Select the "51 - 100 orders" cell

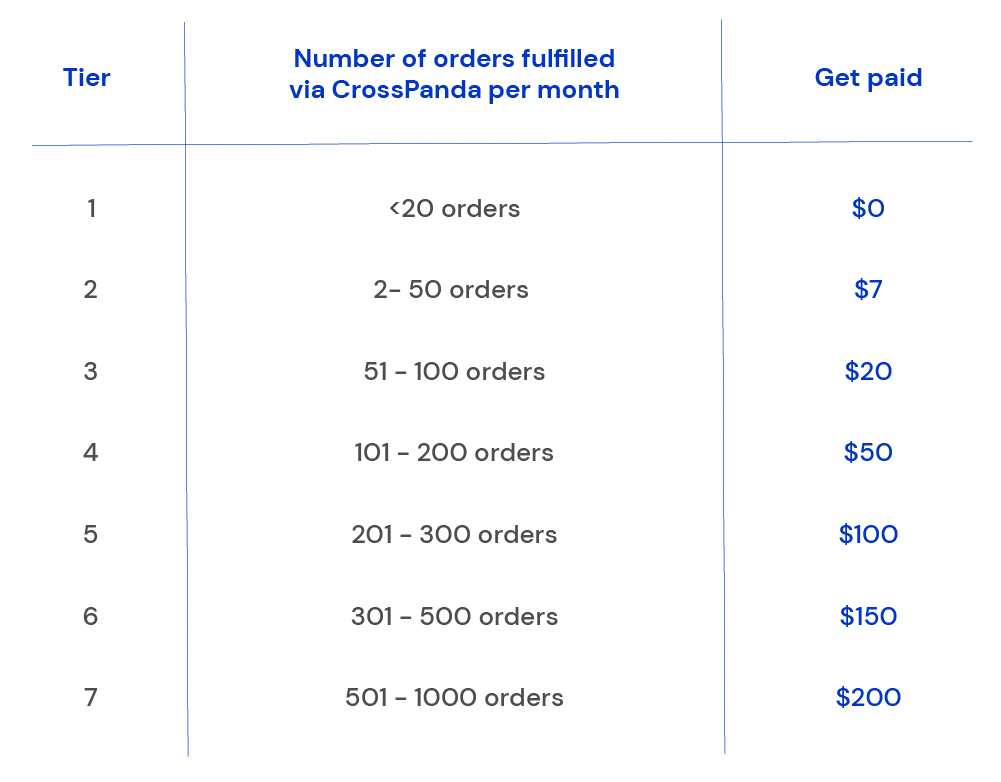click(454, 372)
